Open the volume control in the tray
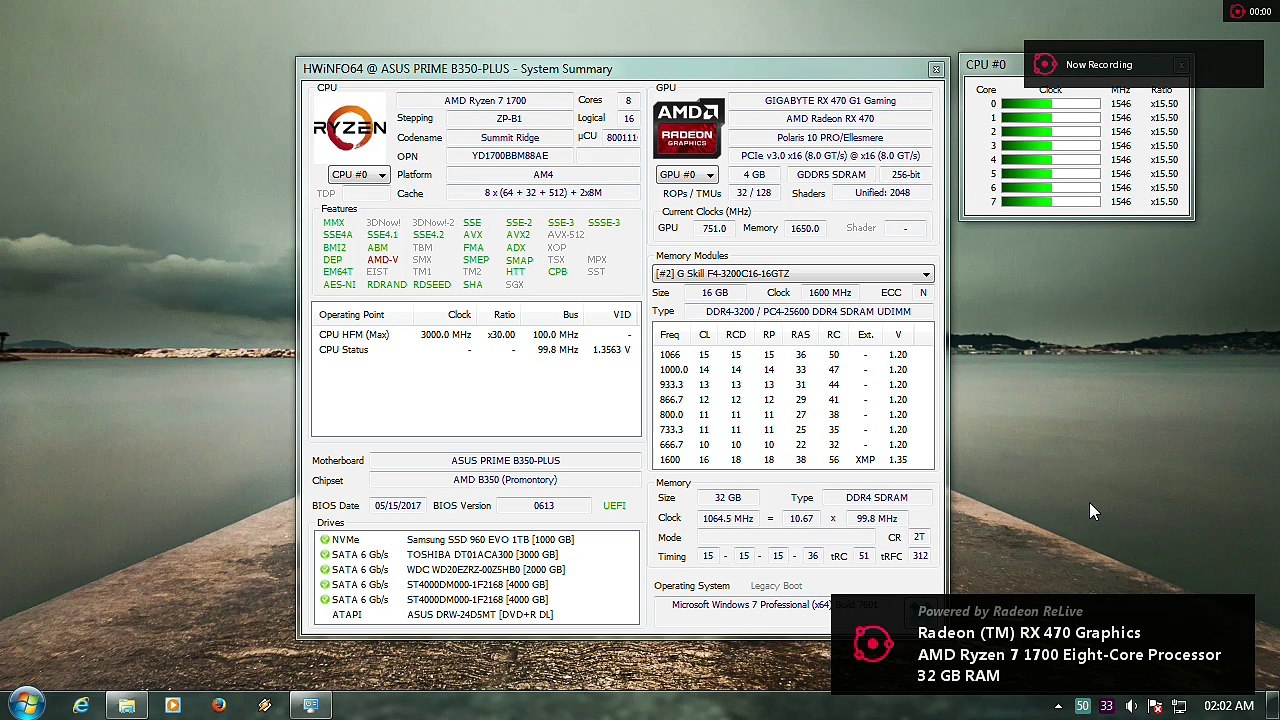Image resolution: width=1280 pixels, height=720 pixels. (x=1131, y=707)
